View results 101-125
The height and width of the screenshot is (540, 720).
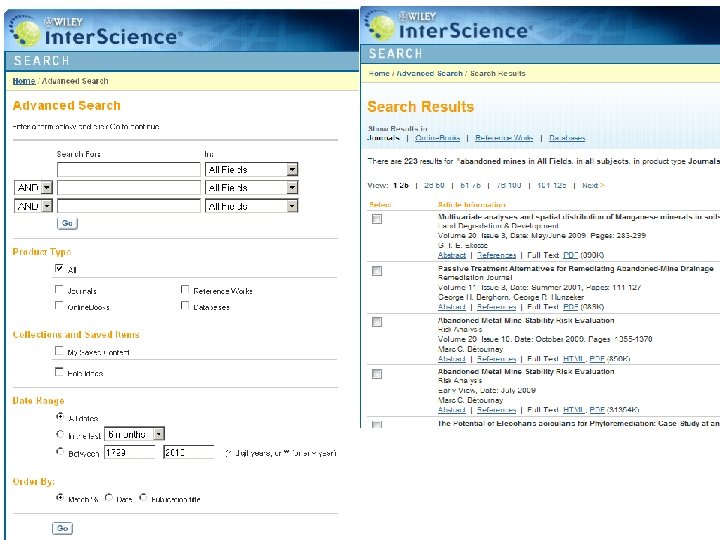point(551,186)
